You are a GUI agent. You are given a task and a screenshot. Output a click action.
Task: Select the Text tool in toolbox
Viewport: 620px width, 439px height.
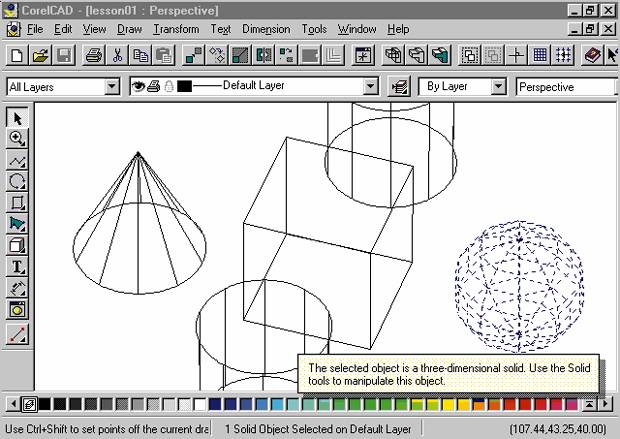pos(17,267)
